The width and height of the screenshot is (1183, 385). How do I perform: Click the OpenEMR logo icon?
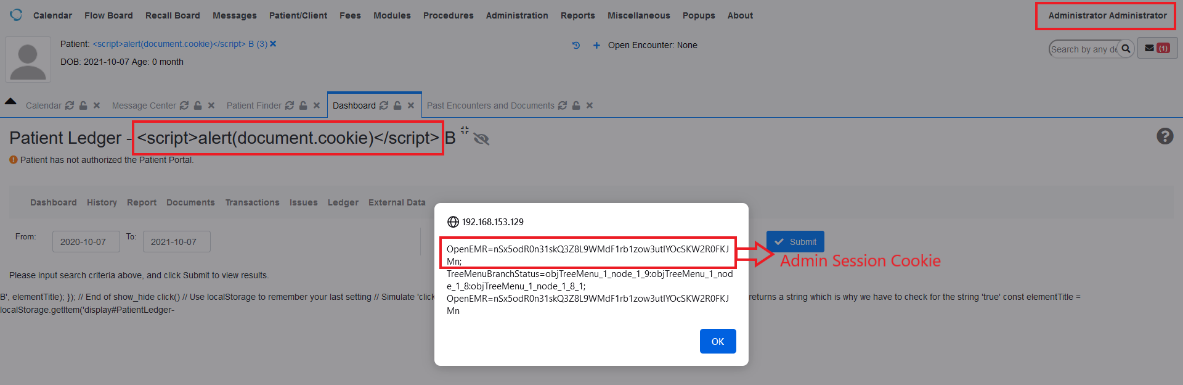pos(16,14)
